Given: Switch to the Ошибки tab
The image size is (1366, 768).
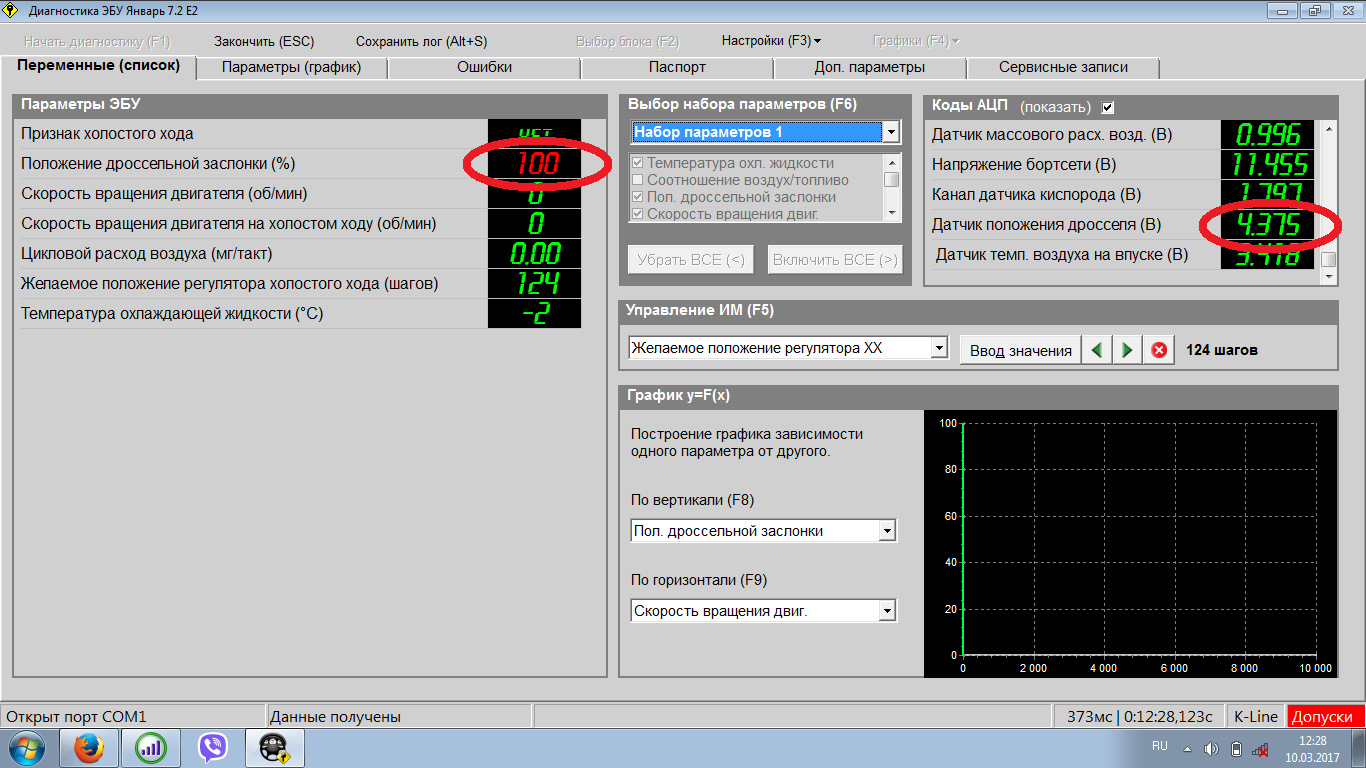Looking at the screenshot, I should (484, 67).
